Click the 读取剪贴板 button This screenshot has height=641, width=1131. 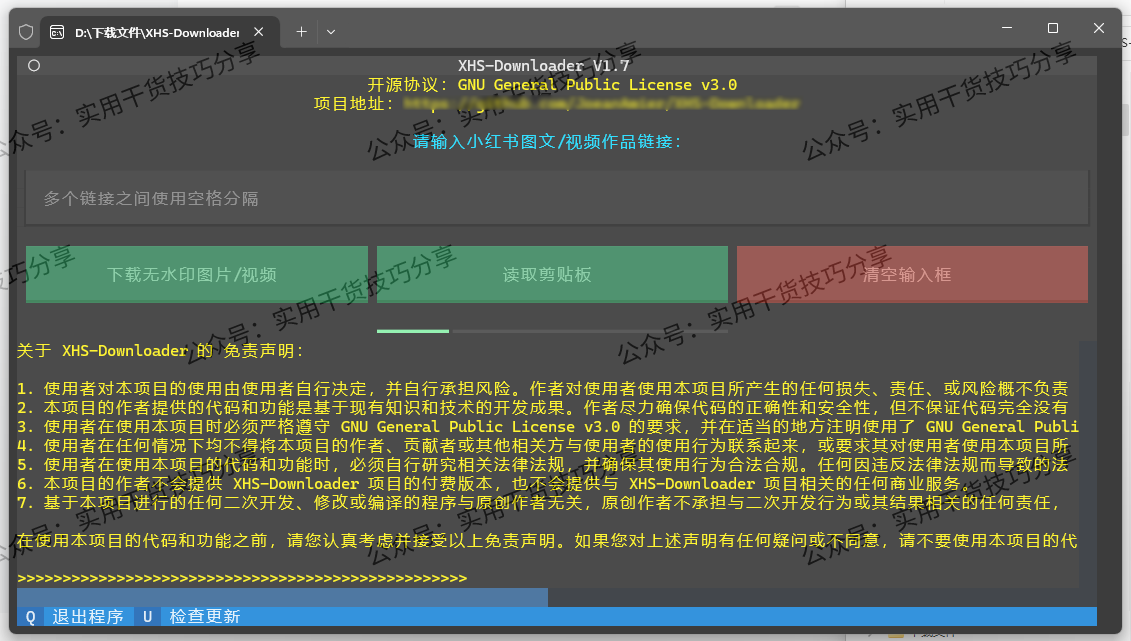coord(551,274)
